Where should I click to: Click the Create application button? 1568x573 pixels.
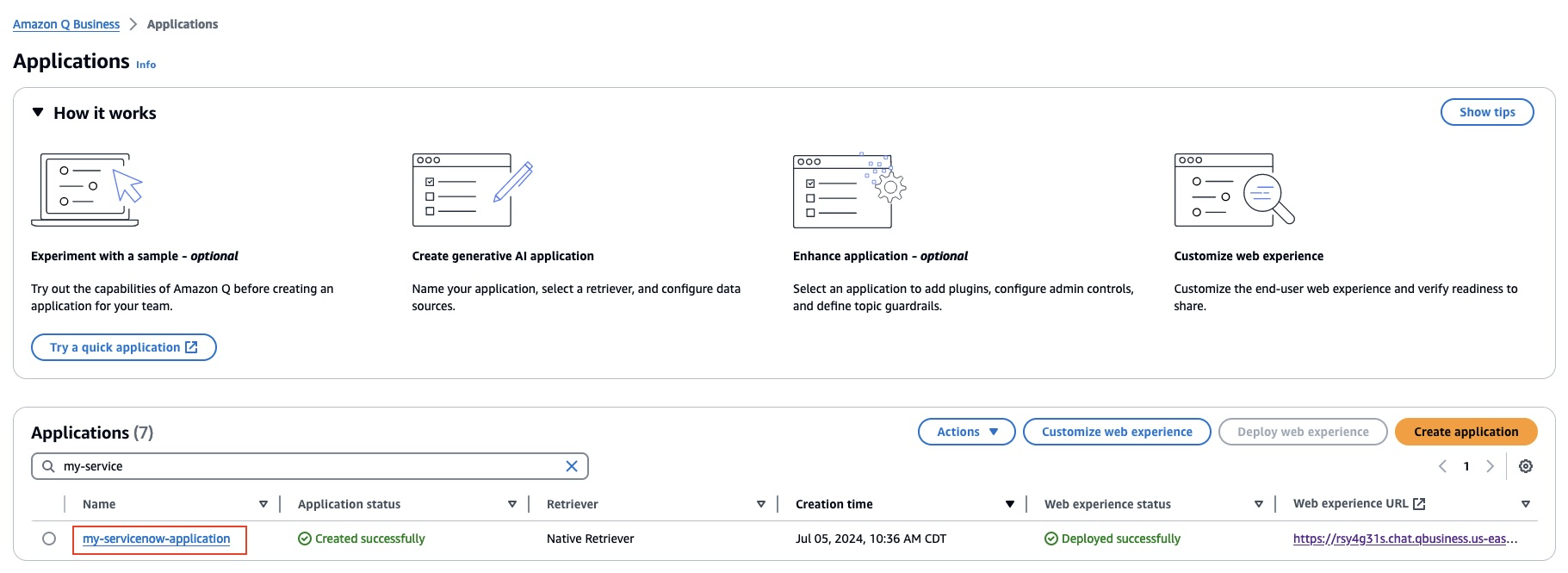coord(1466,432)
